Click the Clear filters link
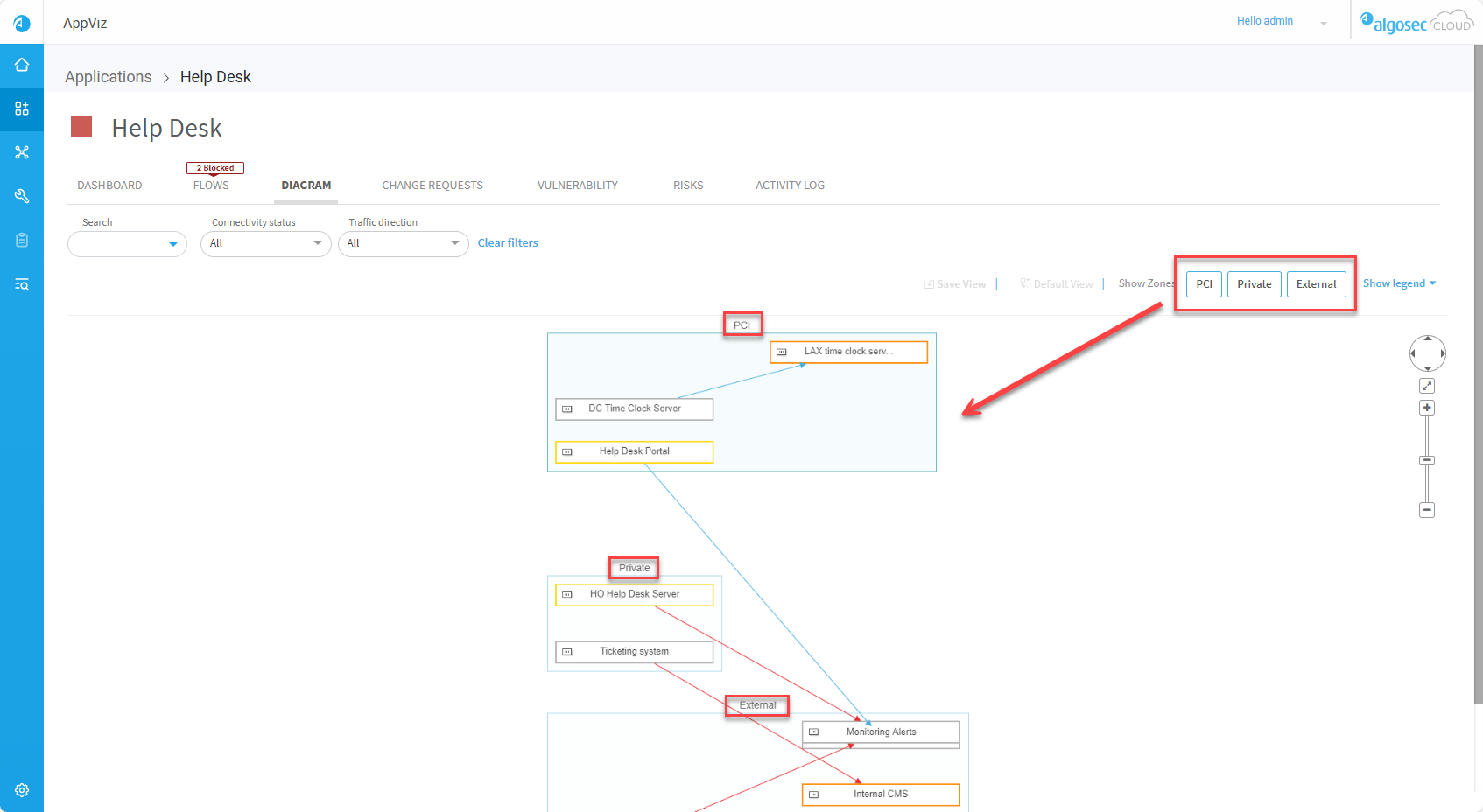The width and height of the screenshot is (1483, 812). pyautogui.click(x=508, y=243)
